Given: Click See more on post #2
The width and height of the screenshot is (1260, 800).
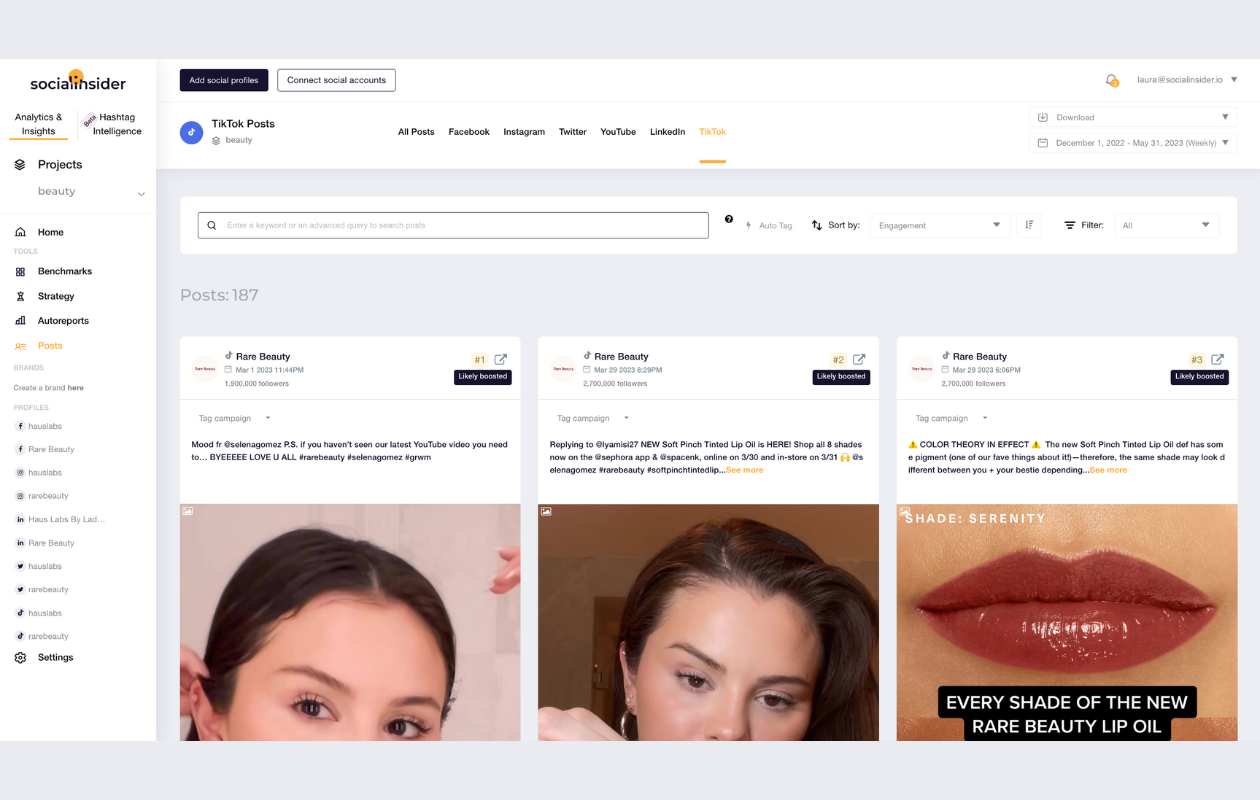Looking at the screenshot, I should click(x=745, y=470).
